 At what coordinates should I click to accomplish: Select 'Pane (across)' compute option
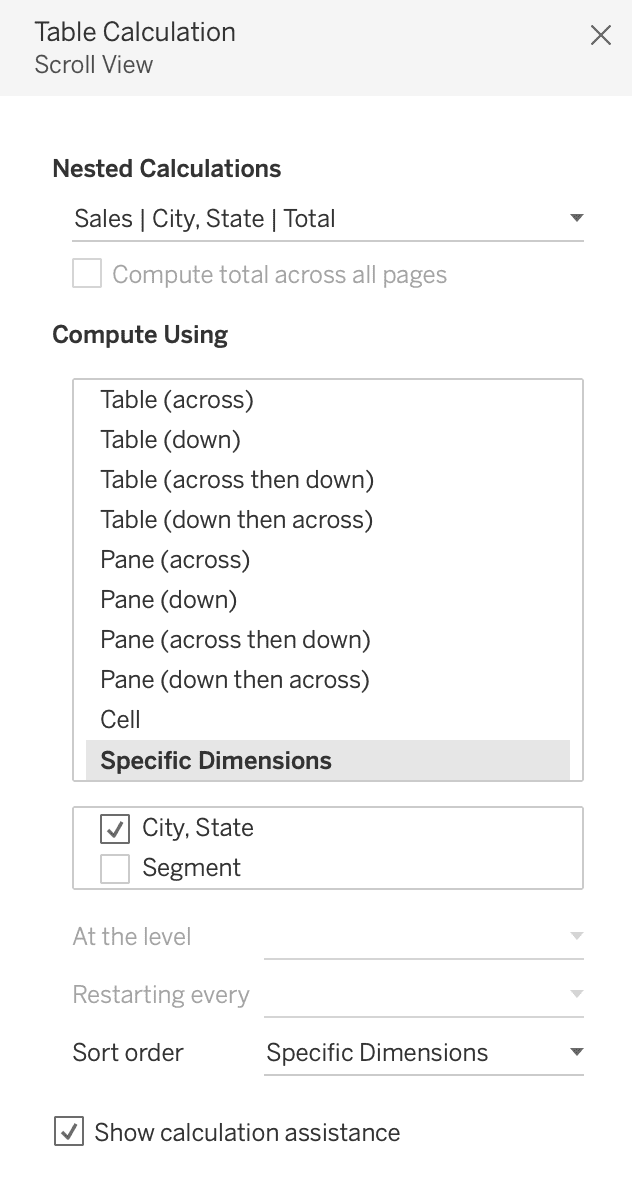tap(172, 559)
